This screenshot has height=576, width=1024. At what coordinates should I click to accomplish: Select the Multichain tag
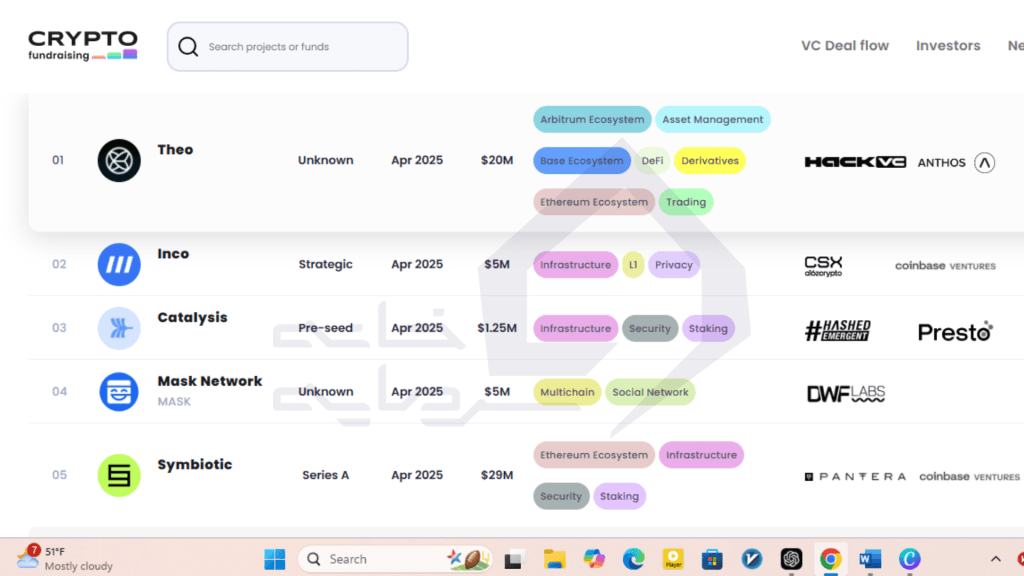click(567, 392)
